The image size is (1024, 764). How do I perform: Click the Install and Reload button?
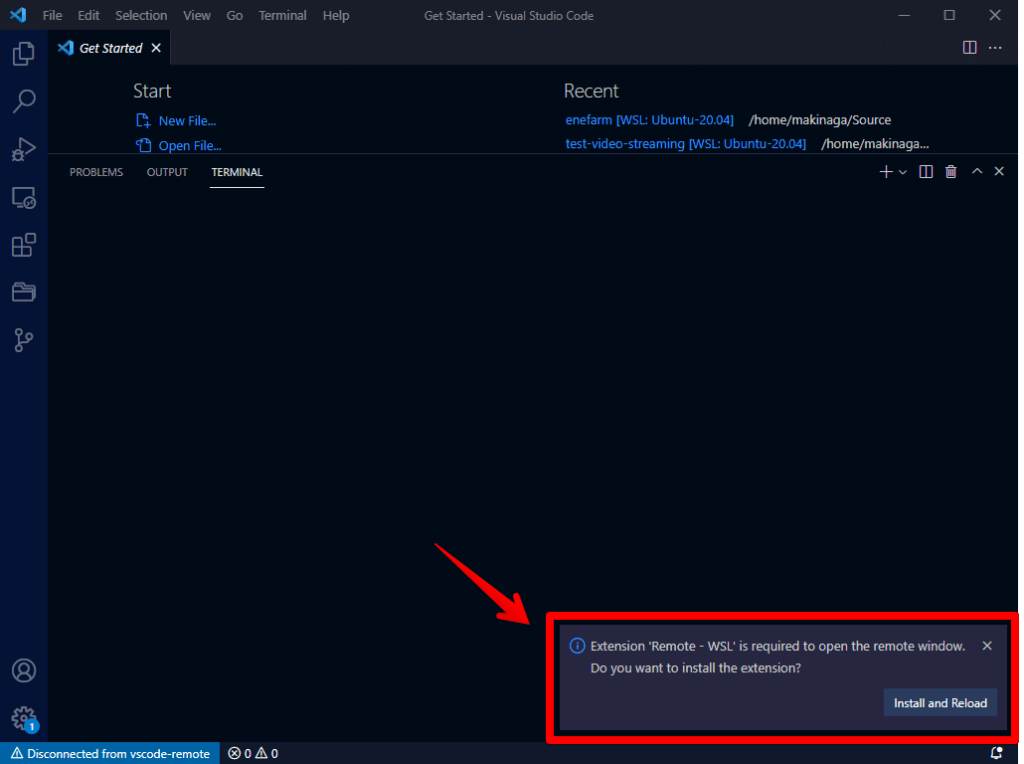coord(940,702)
